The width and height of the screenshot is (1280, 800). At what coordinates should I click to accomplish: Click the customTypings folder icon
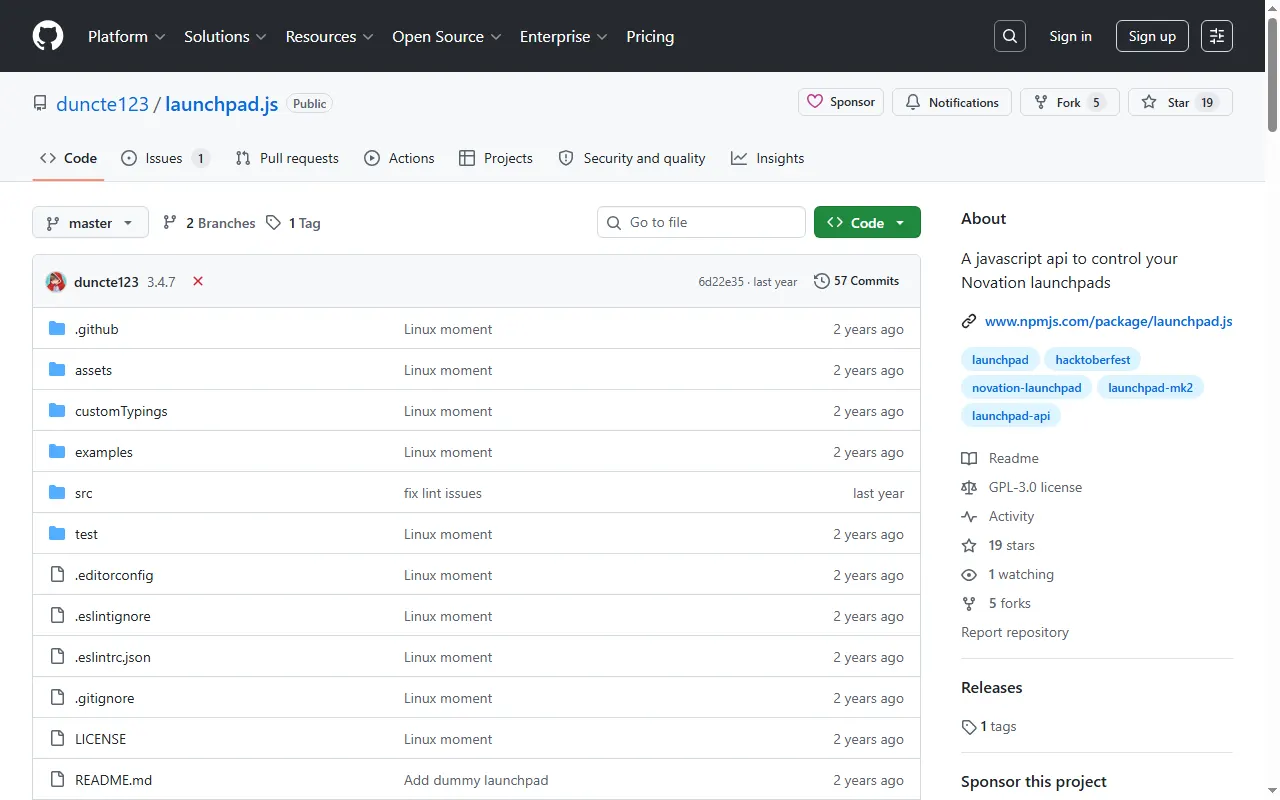[57, 411]
